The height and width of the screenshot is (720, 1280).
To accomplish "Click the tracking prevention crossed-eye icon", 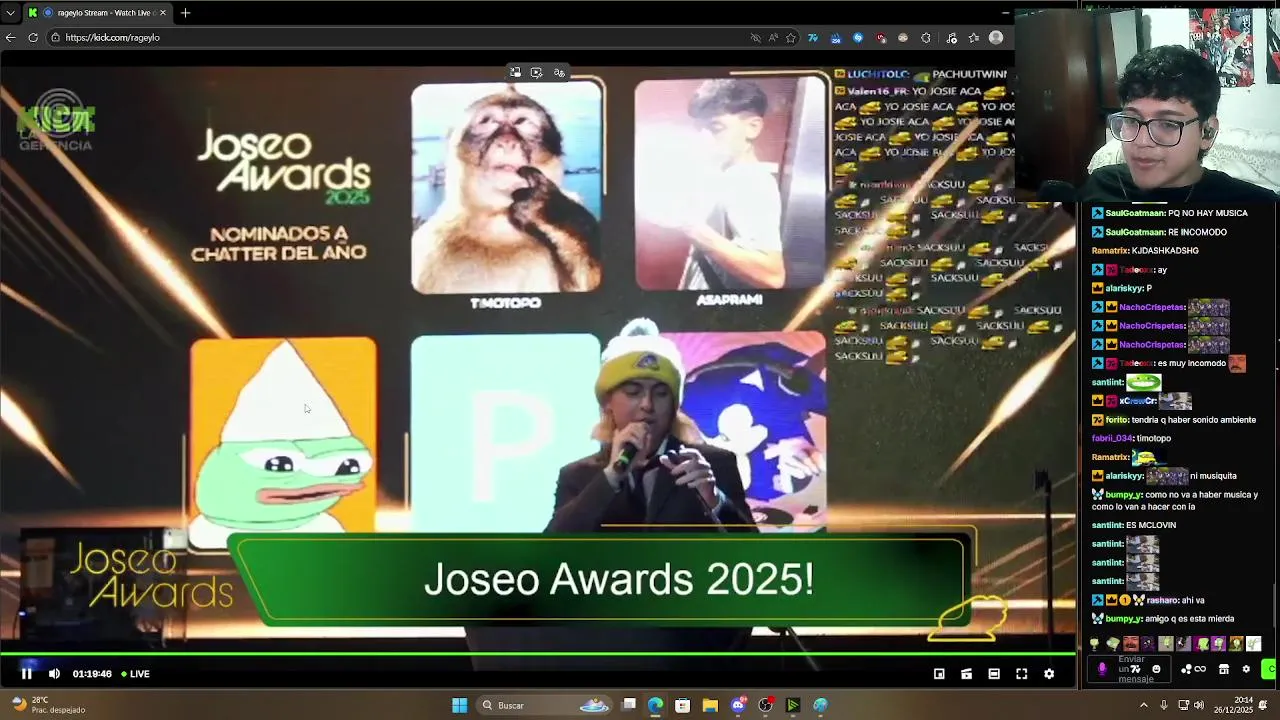I will pos(755,38).
